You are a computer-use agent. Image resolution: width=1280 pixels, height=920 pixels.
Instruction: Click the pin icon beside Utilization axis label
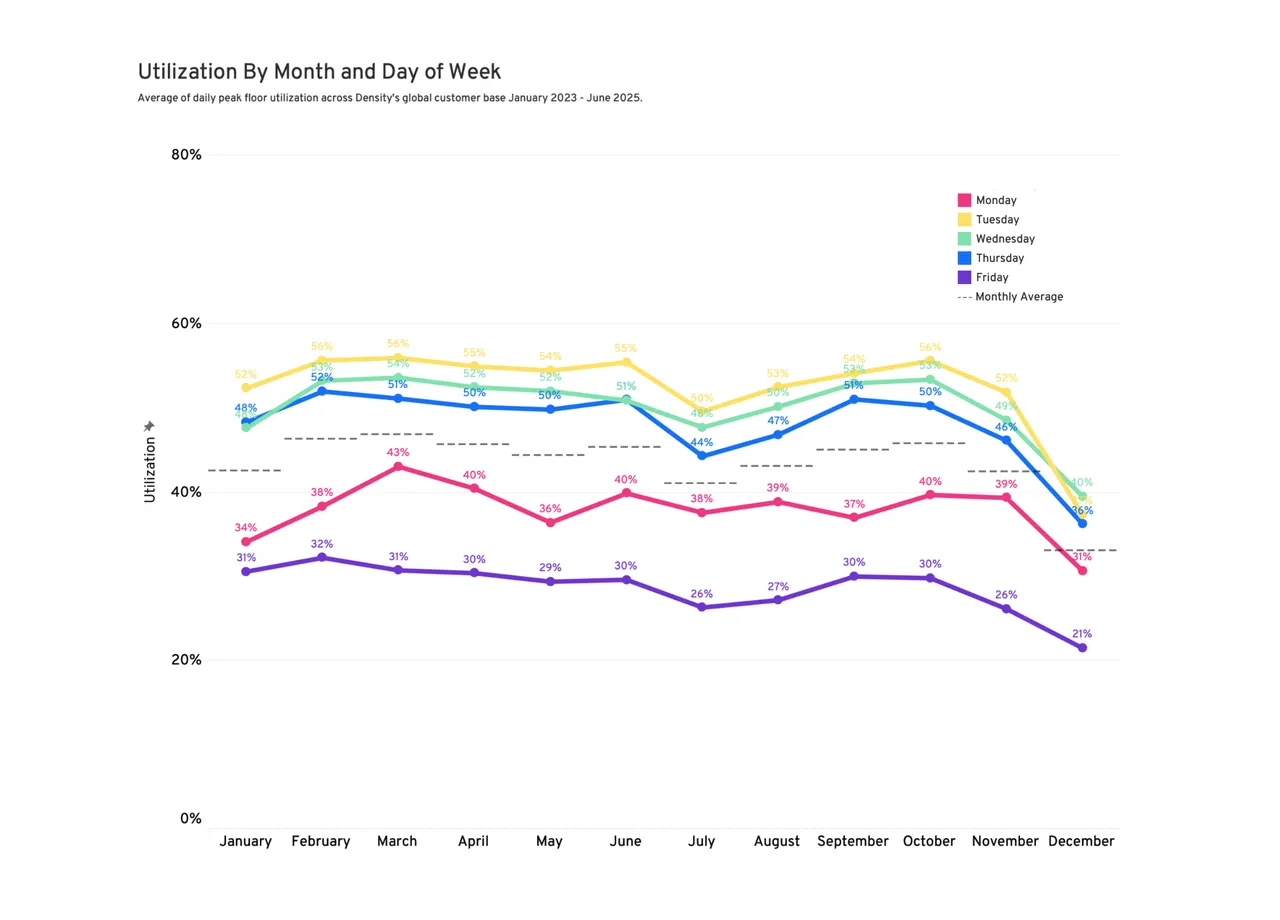point(149,427)
